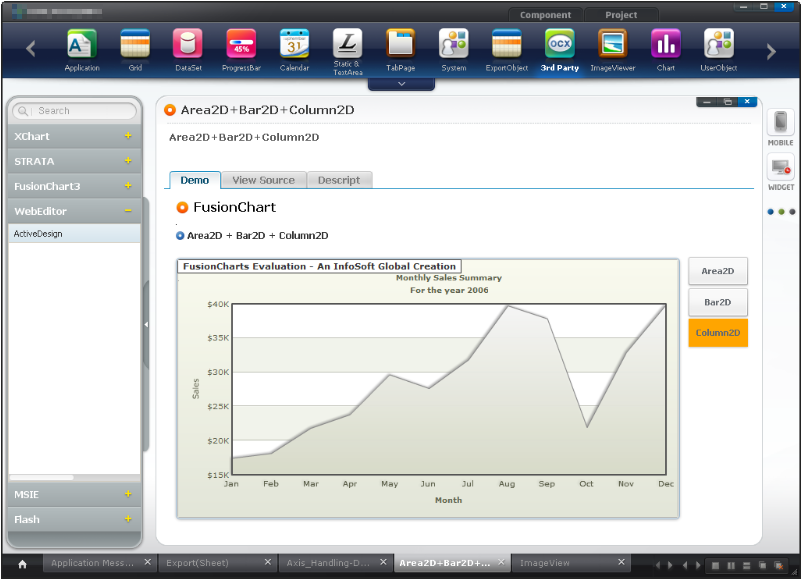This screenshot has width=802, height=580.
Task: Toggle the green status dot
Action: coord(781,212)
